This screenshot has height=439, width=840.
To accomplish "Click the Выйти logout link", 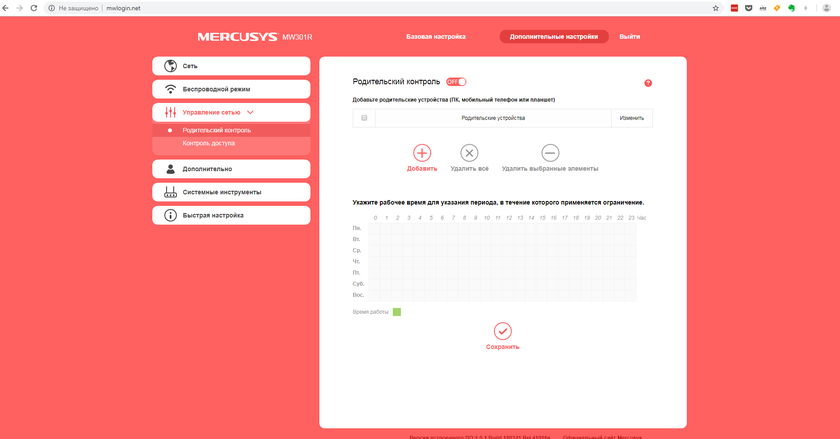I will [629, 37].
